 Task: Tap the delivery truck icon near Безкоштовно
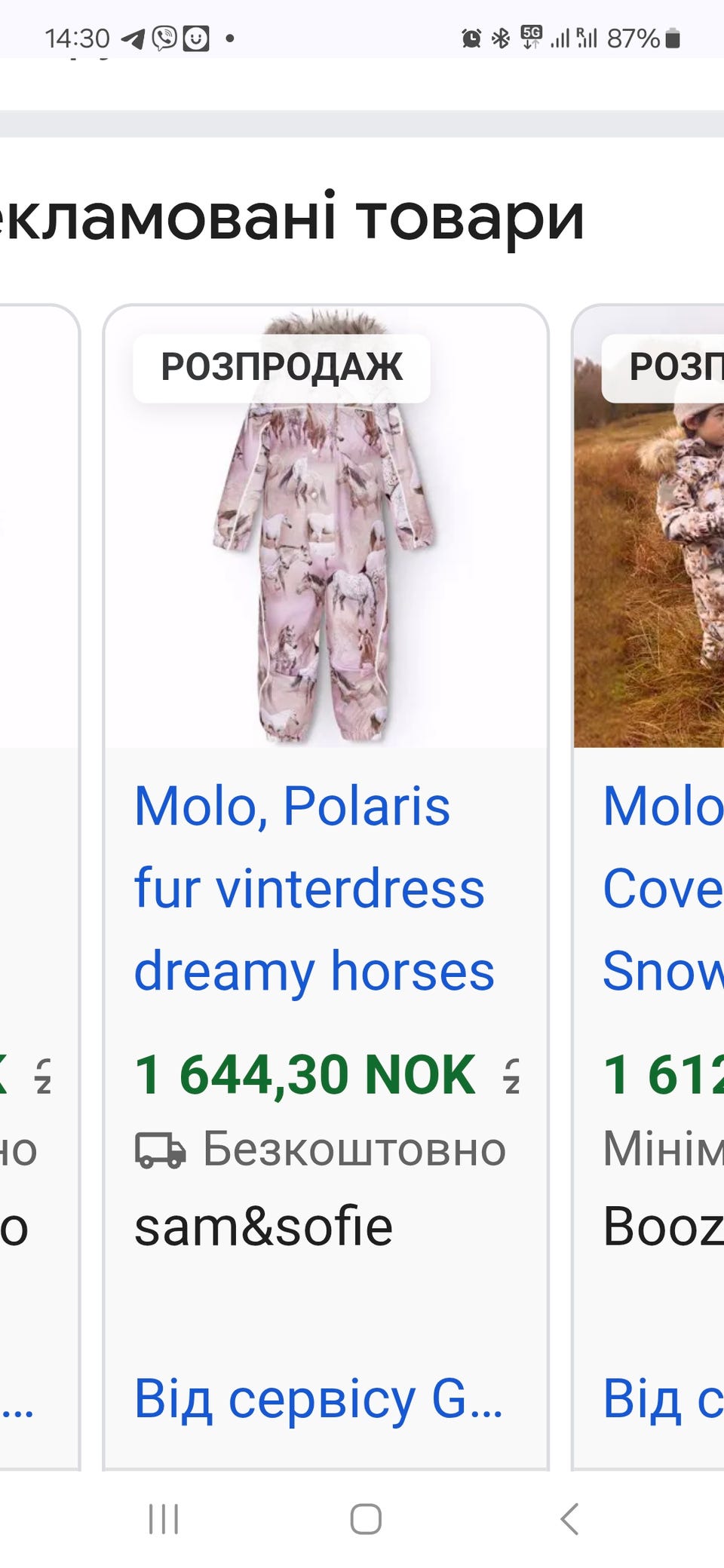(160, 1150)
